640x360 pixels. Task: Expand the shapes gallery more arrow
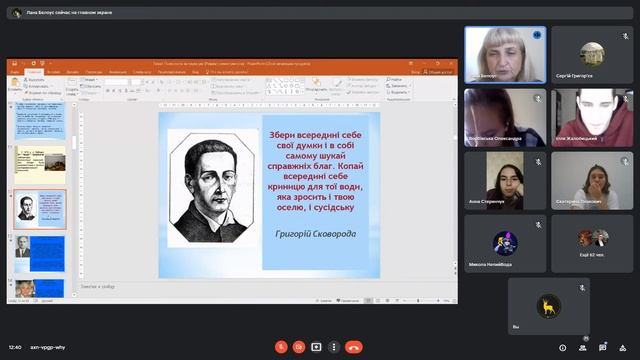point(304,93)
